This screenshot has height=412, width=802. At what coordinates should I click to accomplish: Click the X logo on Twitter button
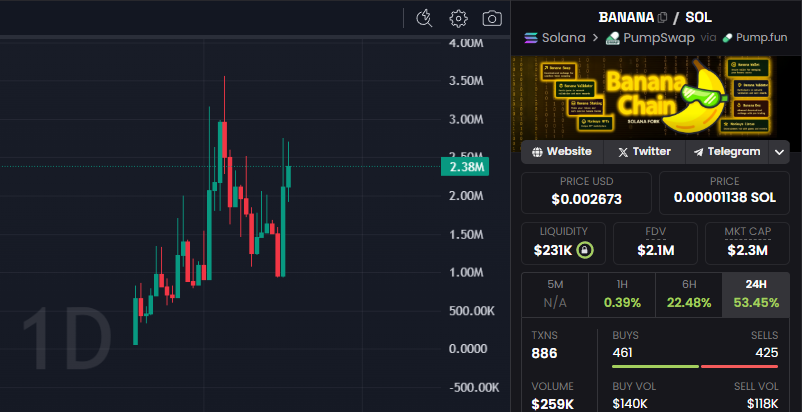pos(623,152)
